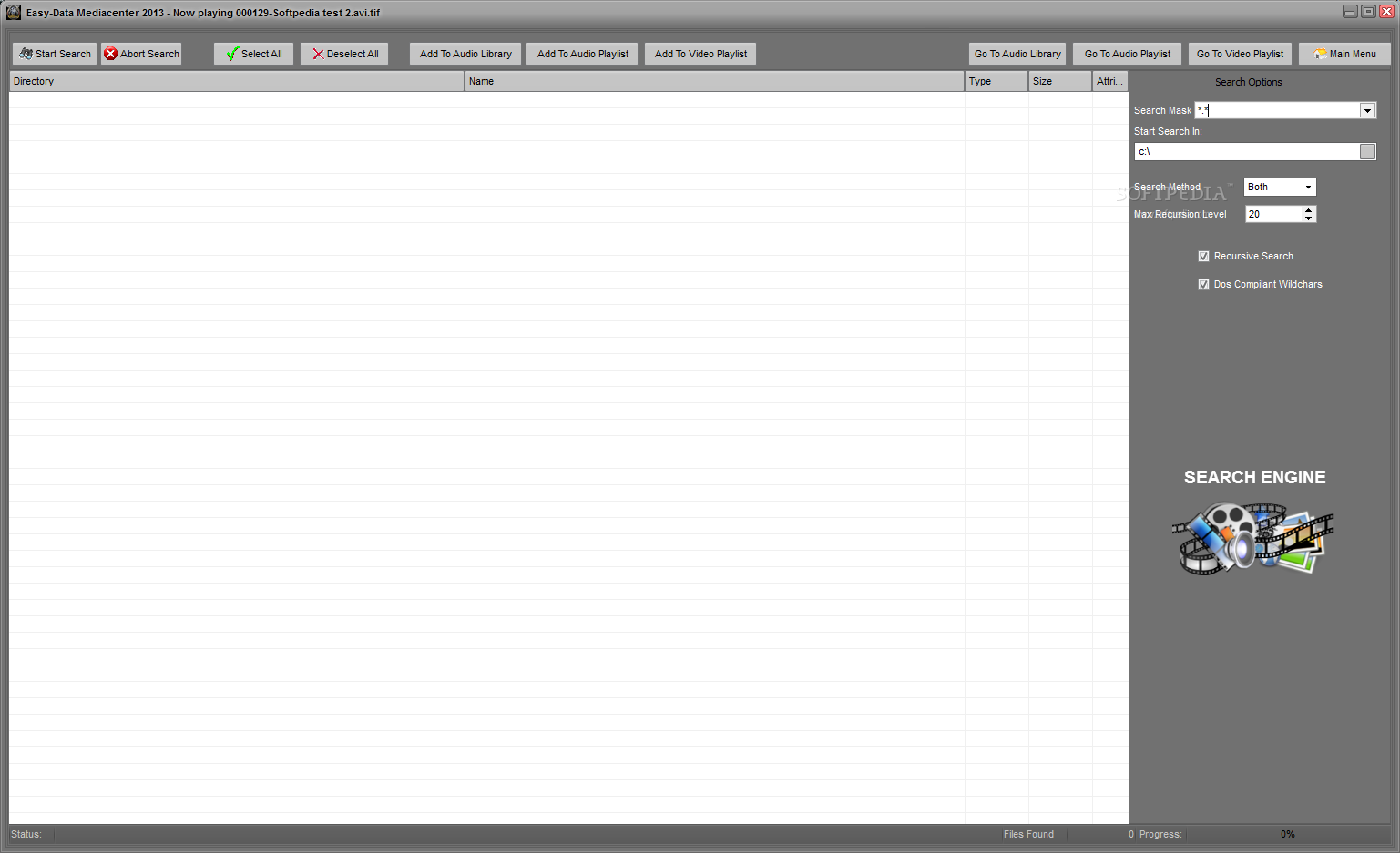Click the Files Found status label
Screen dimensions: 1400x853
[x=1028, y=834]
